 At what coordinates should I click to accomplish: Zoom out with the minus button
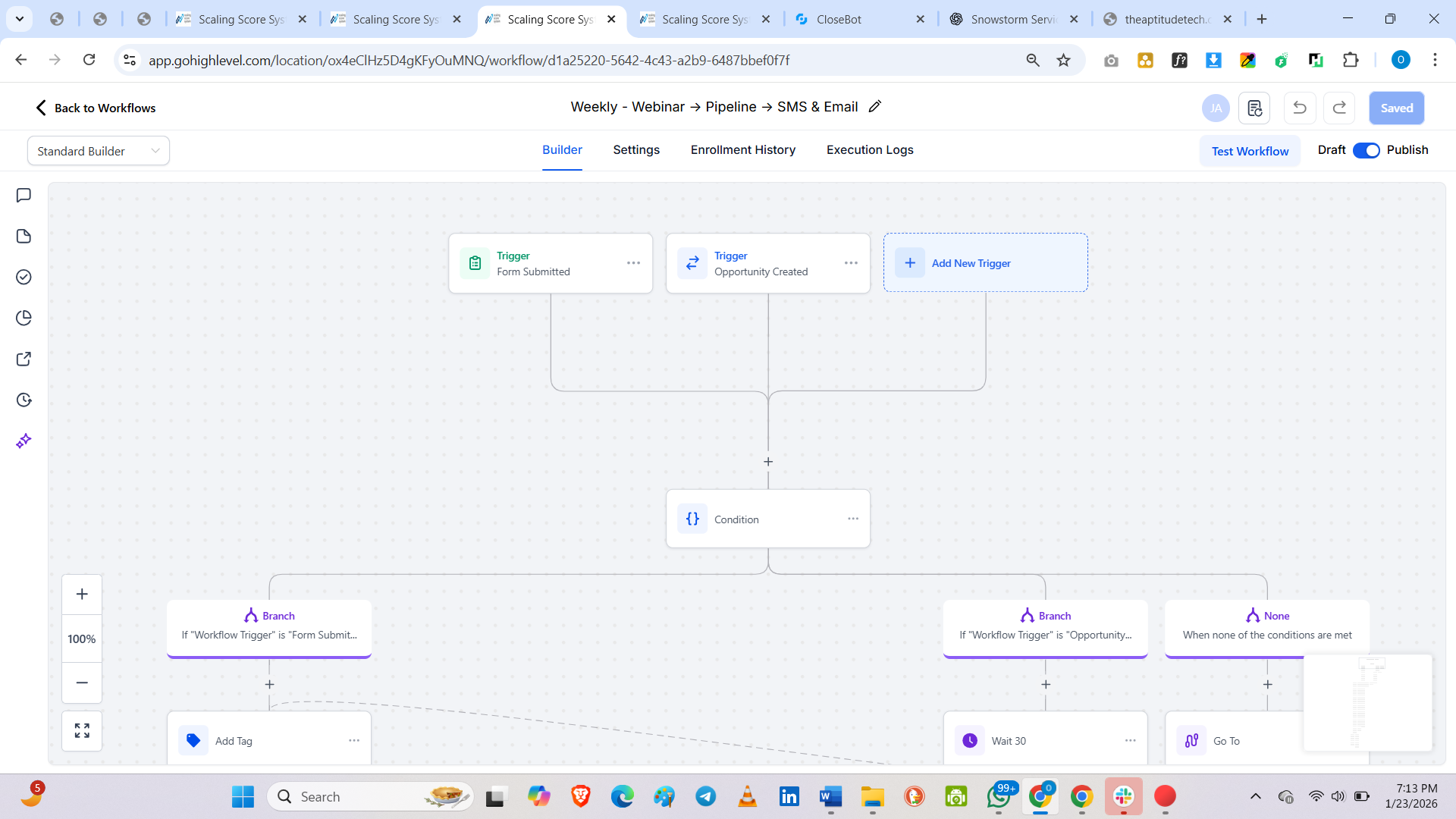[82, 682]
